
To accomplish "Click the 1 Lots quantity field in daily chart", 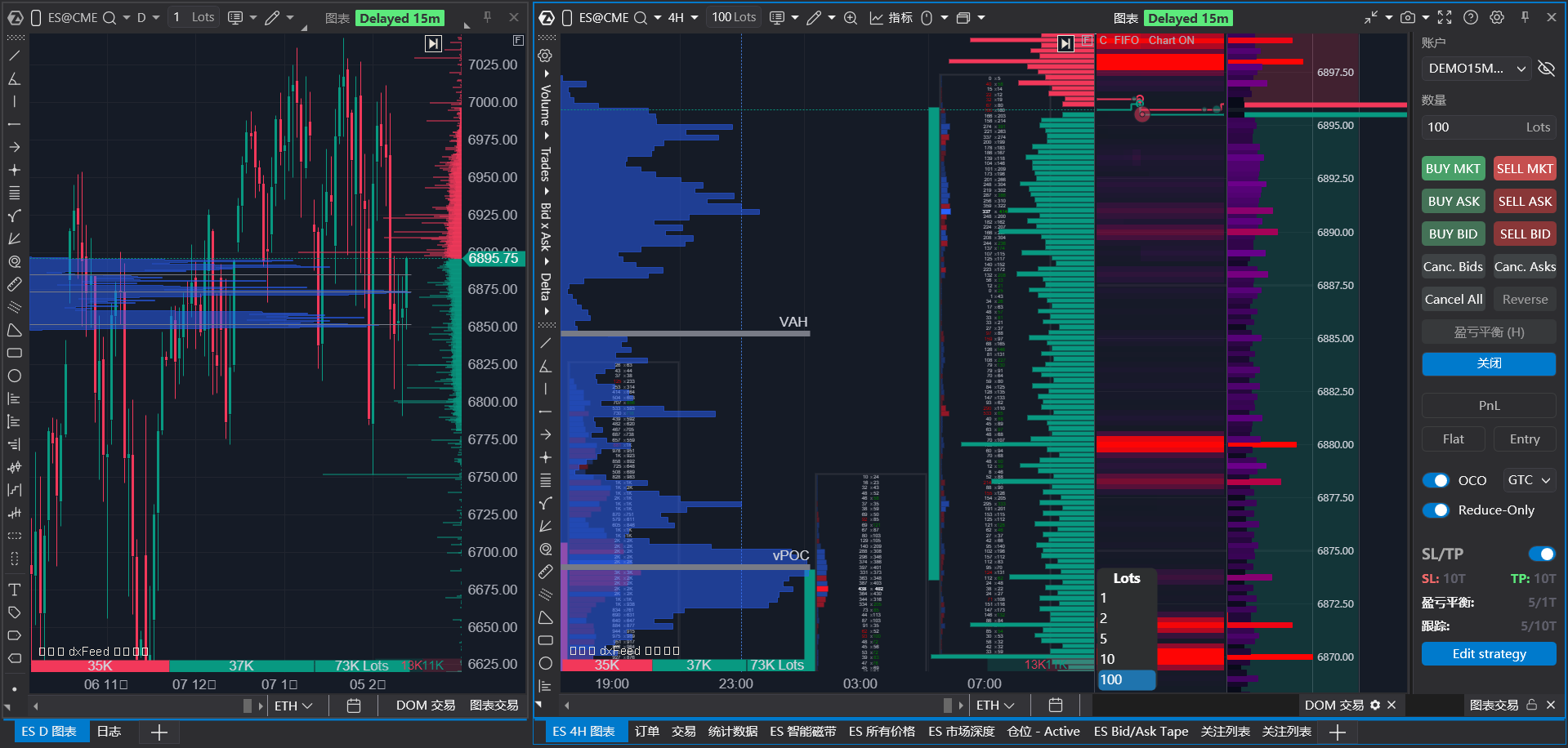I will (x=193, y=17).
